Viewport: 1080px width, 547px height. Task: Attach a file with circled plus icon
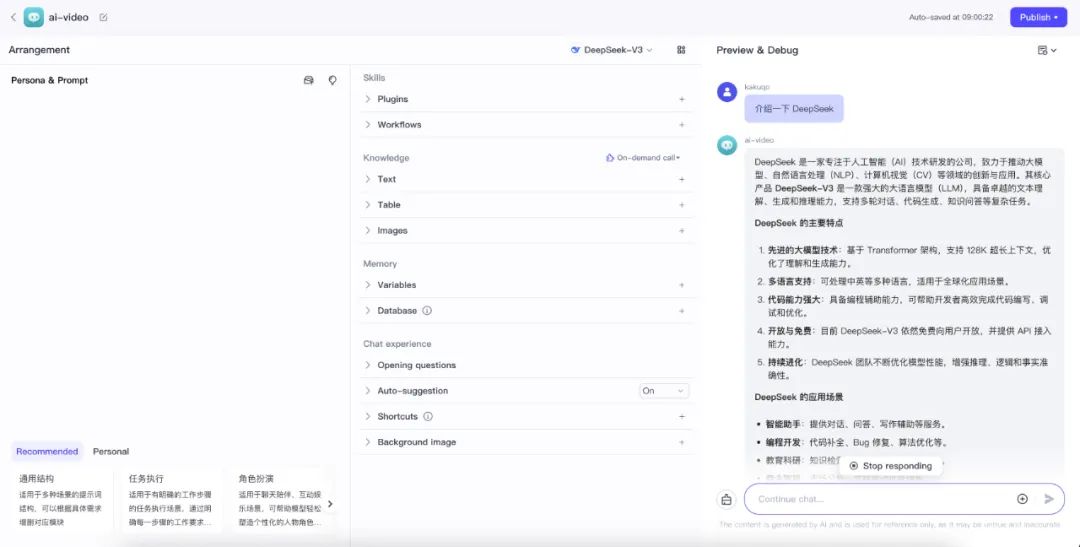tap(1023, 499)
